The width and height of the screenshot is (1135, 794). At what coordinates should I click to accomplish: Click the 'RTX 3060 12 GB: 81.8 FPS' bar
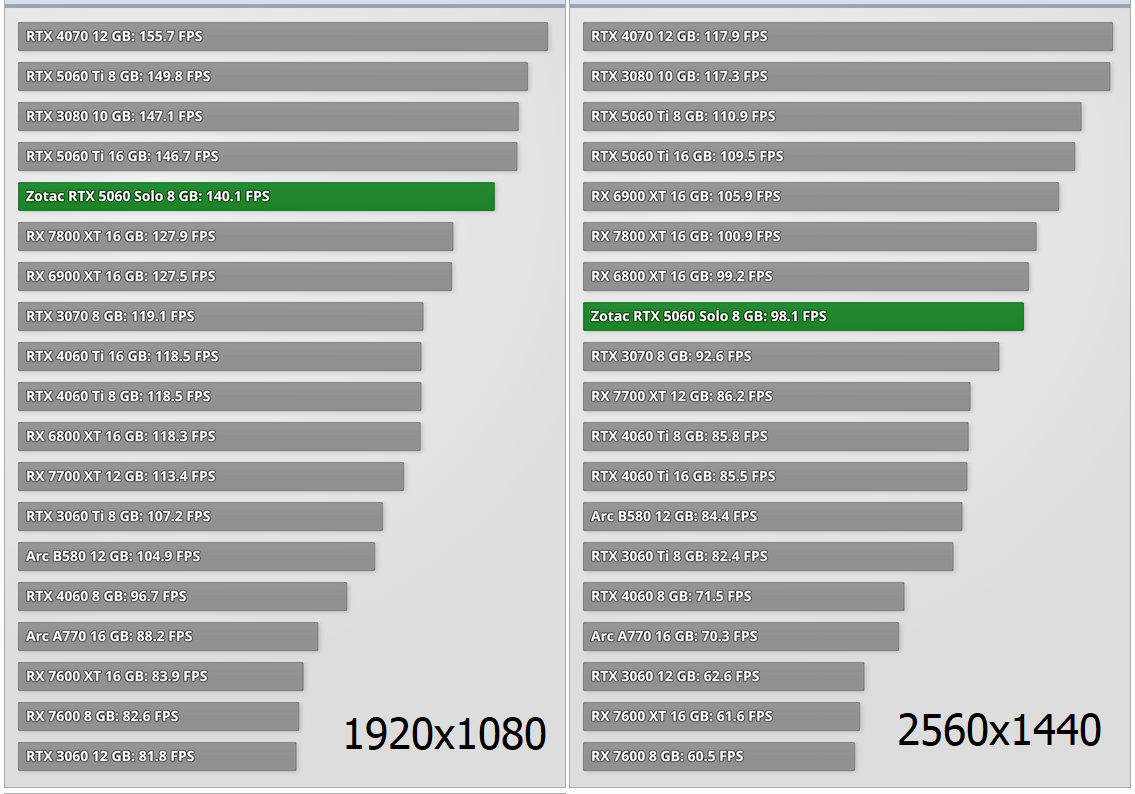[x=157, y=756]
